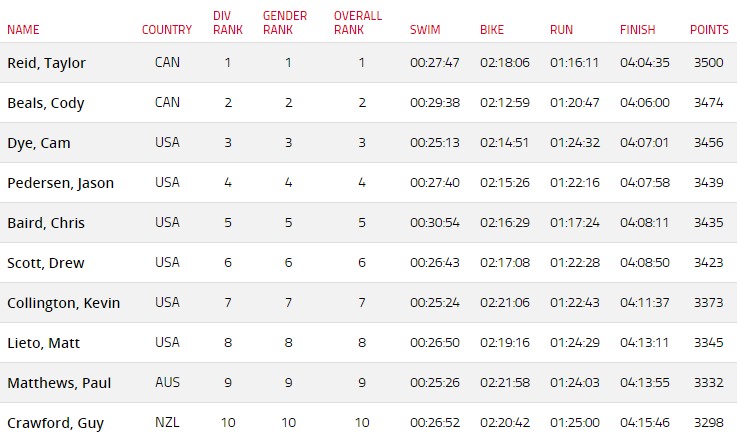Open Baird, Chris result details
Viewport: 739px width, 442px height.
click(46, 223)
